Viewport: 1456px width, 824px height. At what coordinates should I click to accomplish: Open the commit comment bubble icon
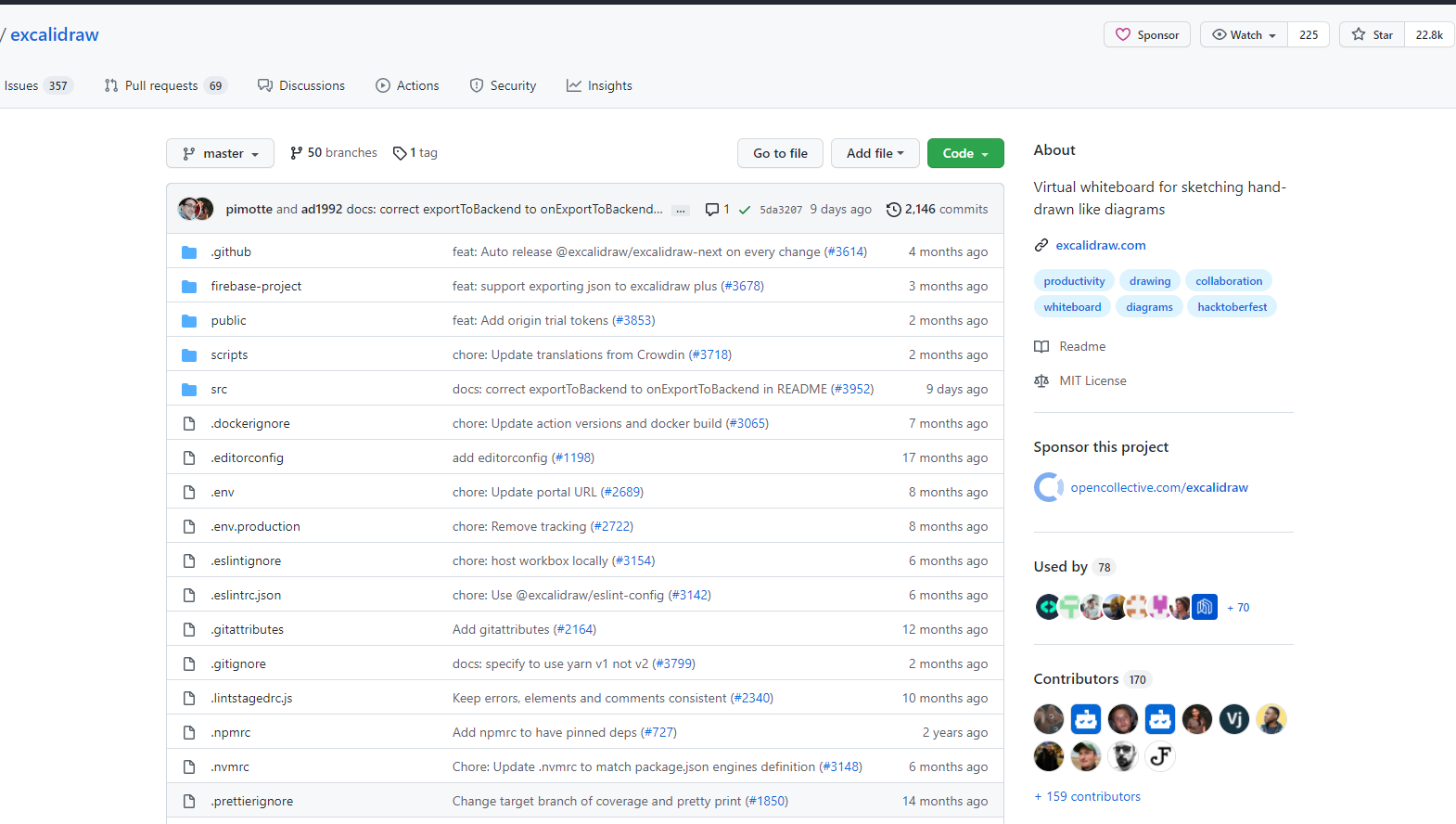(x=712, y=210)
